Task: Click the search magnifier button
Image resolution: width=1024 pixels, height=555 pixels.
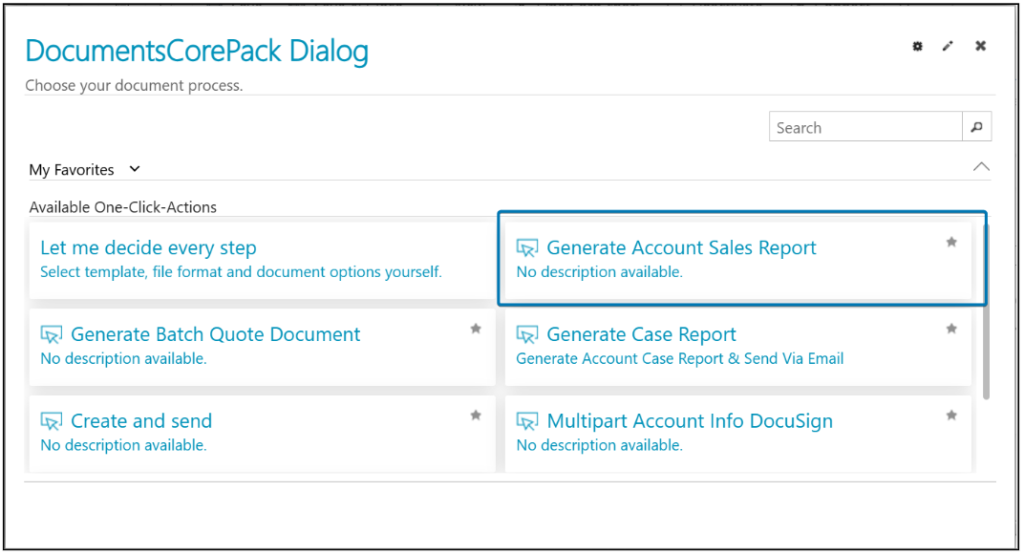Action: [977, 127]
